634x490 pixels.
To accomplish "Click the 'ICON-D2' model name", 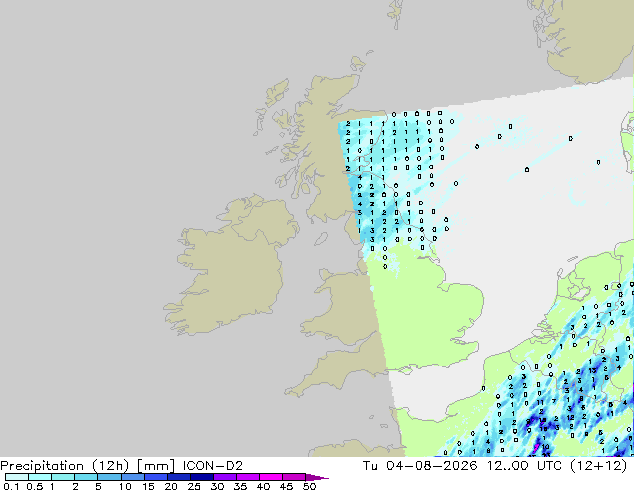I will (x=213, y=466).
